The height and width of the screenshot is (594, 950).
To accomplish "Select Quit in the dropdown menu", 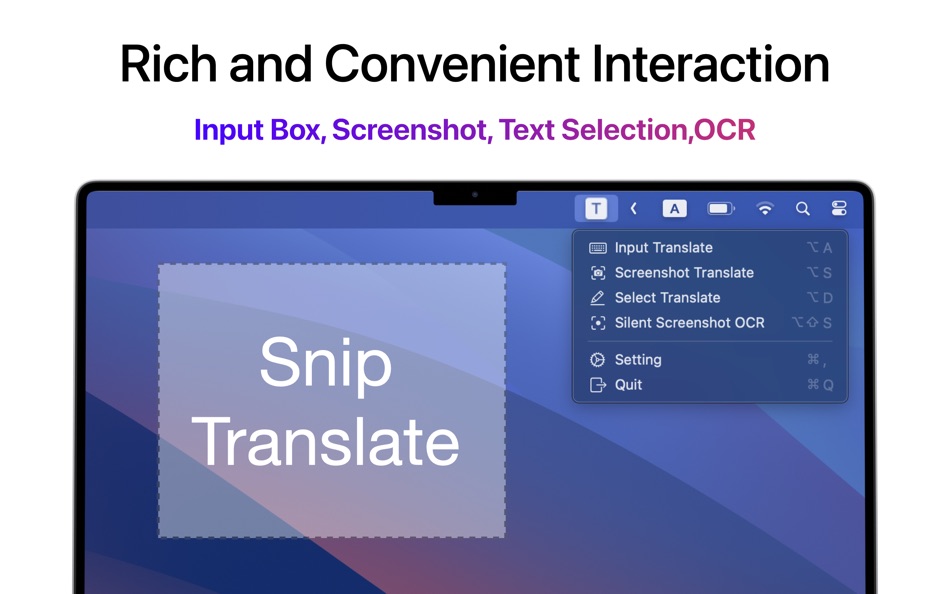I will pyautogui.click(x=710, y=385).
